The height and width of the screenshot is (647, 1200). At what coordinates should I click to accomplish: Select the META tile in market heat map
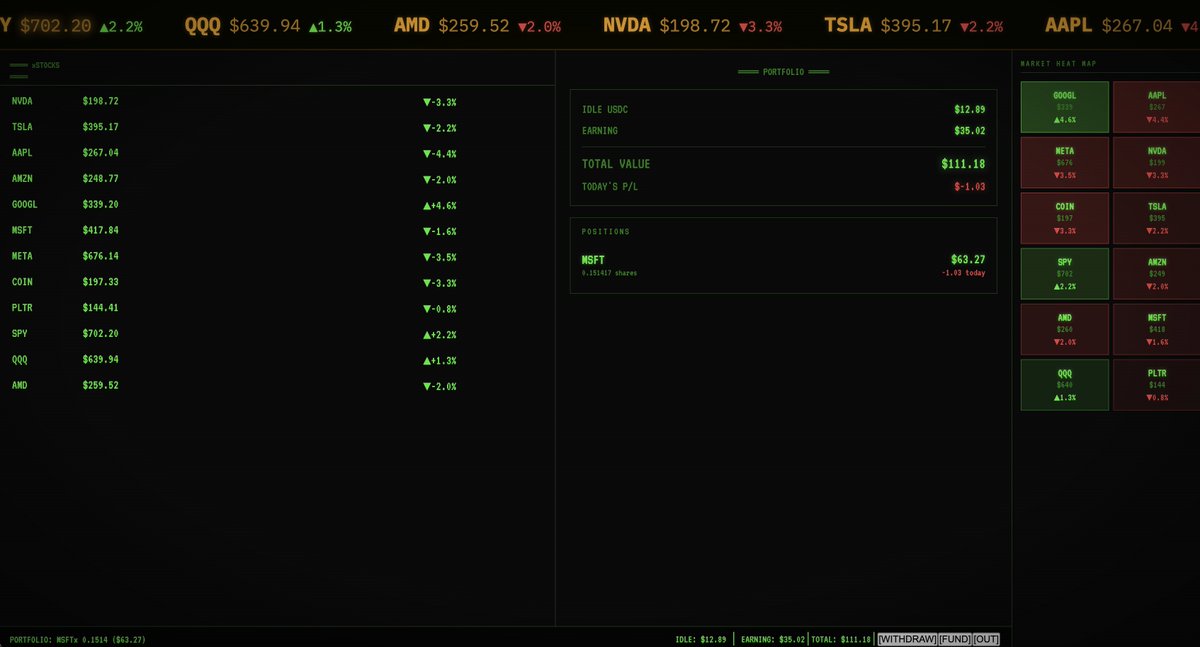[x=1064, y=162]
